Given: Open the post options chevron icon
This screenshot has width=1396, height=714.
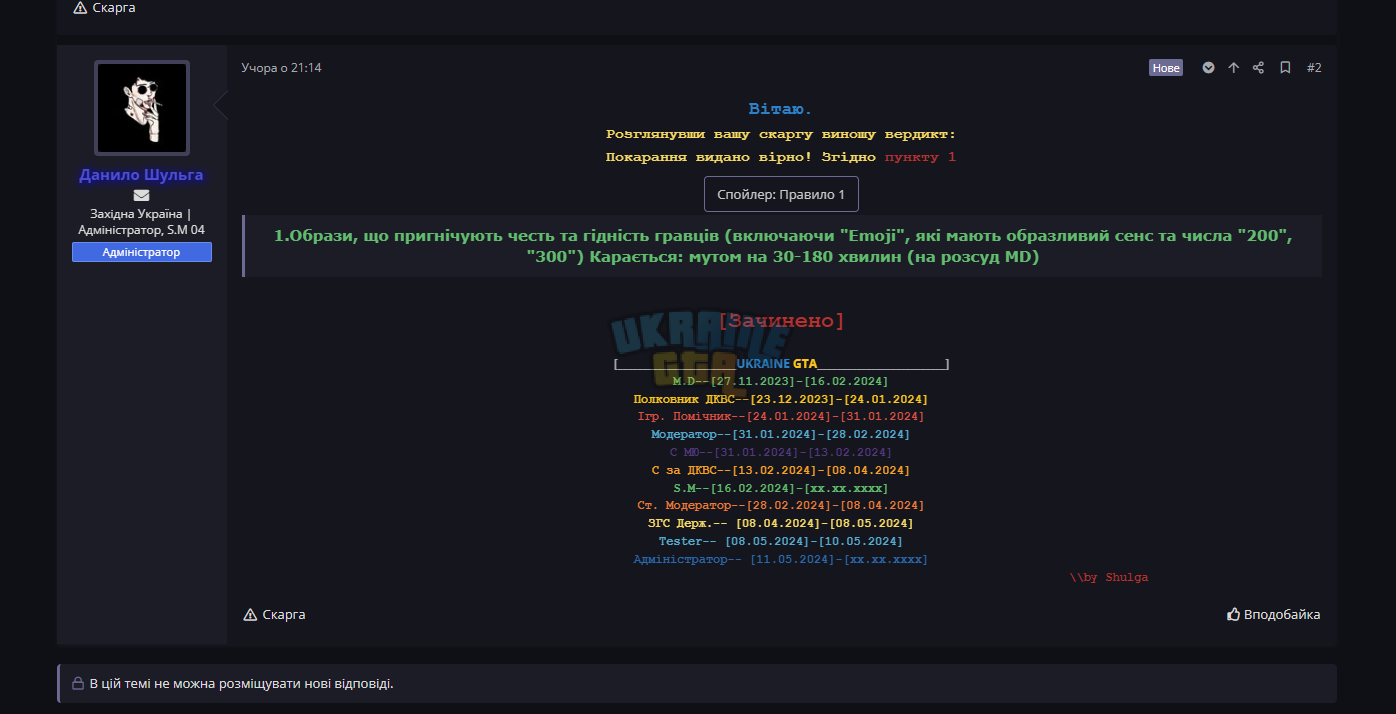Looking at the screenshot, I should pyautogui.click(x=1208, y=68).
